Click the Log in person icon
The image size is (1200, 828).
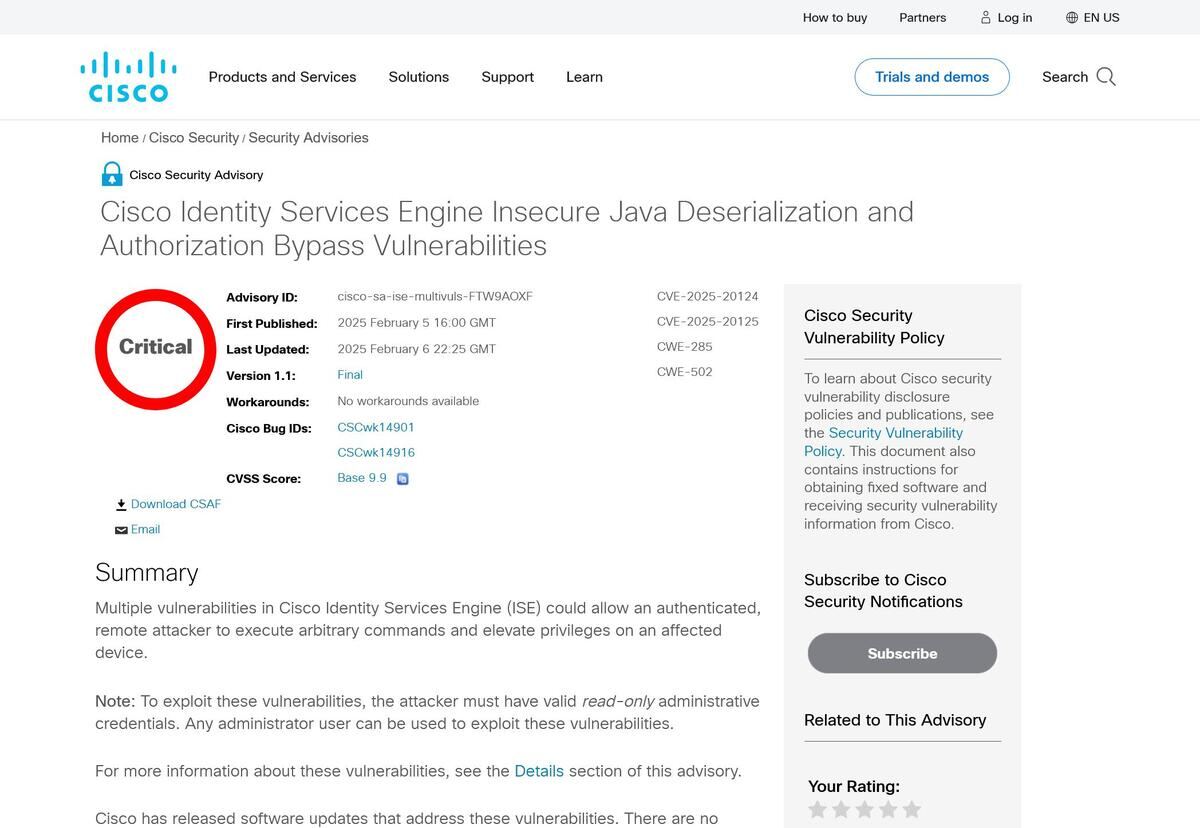(986, 17)
